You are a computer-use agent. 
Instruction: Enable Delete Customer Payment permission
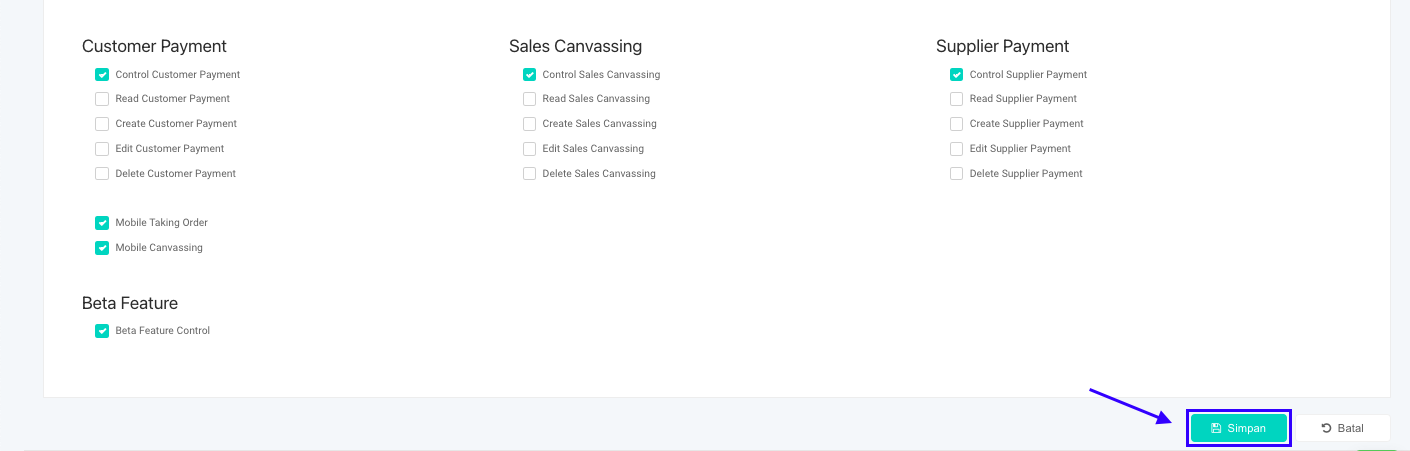pos(102,174)
